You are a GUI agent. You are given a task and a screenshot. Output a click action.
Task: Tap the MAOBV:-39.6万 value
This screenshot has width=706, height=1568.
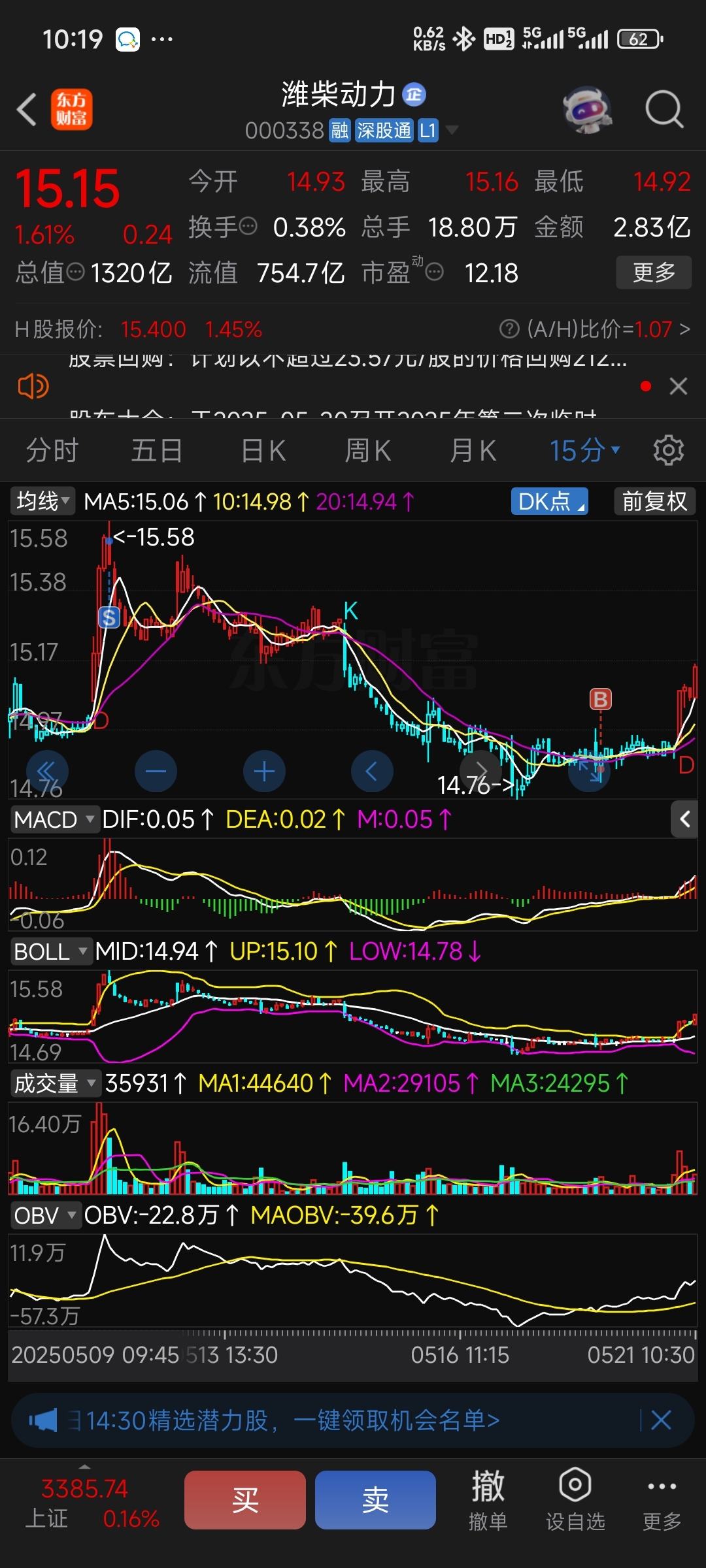coord(345,1215)
